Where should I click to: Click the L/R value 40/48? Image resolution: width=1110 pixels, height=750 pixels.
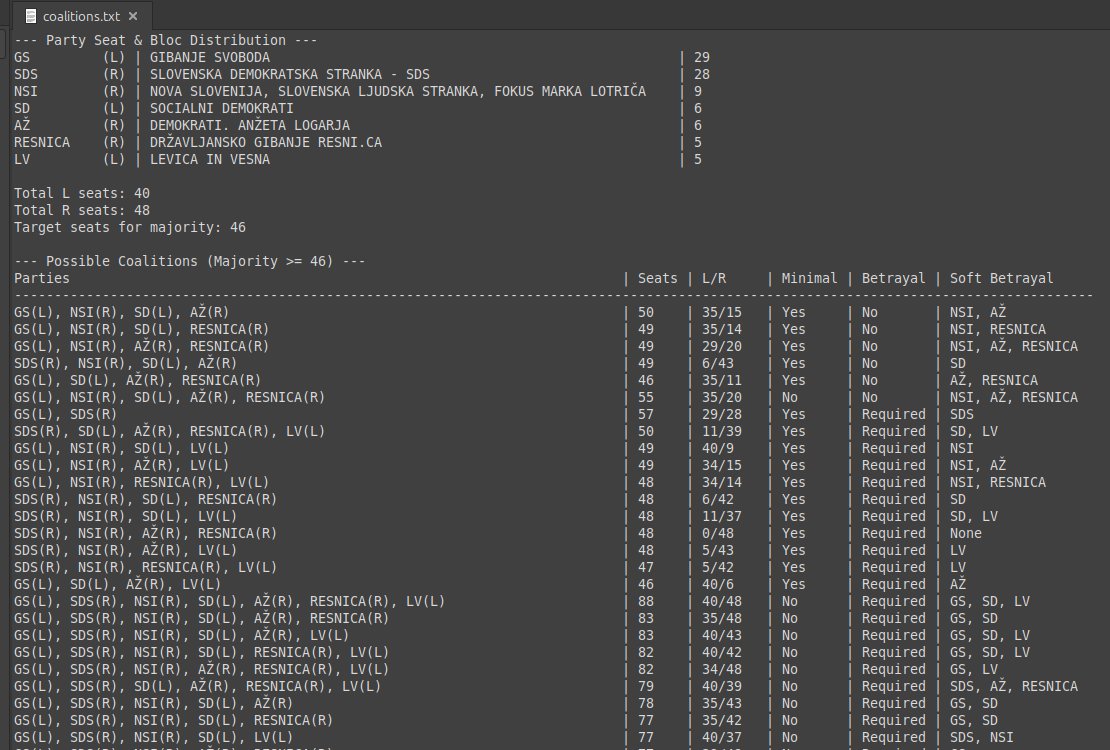click(x=721, y=601)
